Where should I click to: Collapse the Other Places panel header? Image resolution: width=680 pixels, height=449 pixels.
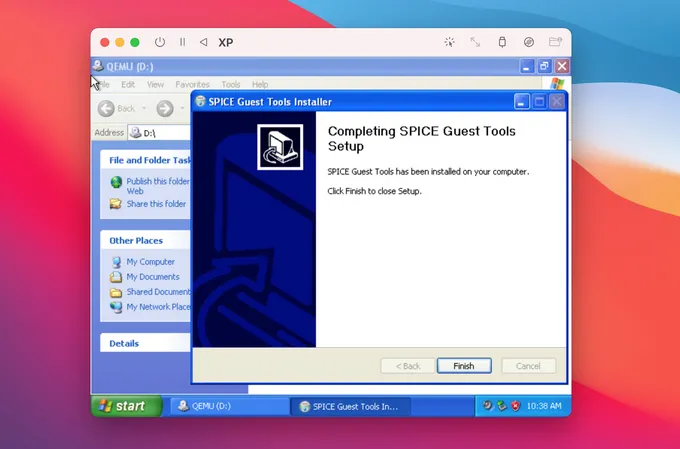(145, 240)
